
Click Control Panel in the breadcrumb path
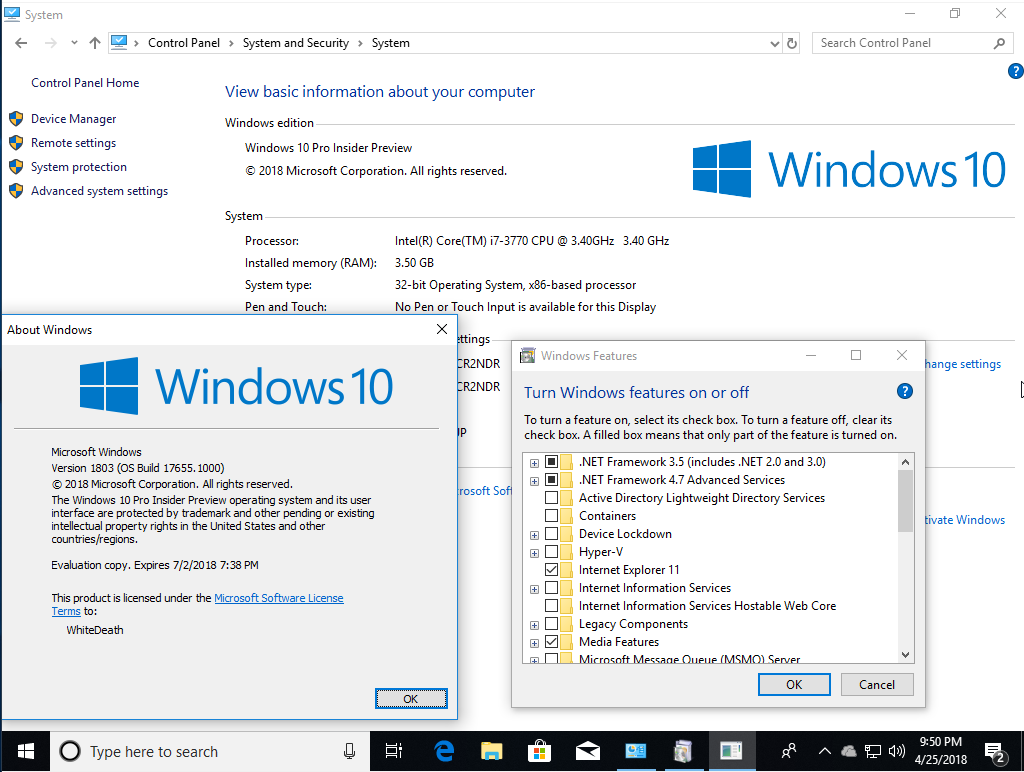click(184, 43)
